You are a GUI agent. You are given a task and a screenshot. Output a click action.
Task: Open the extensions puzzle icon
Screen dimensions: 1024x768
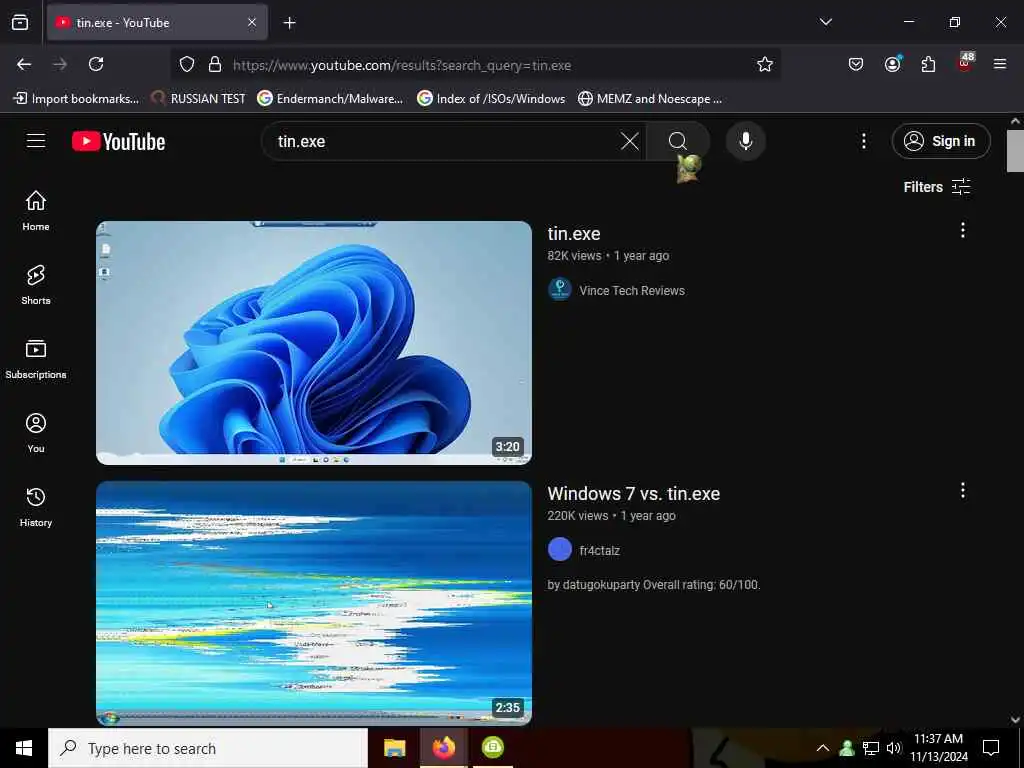pyautogui.click(x=928, y=64)
